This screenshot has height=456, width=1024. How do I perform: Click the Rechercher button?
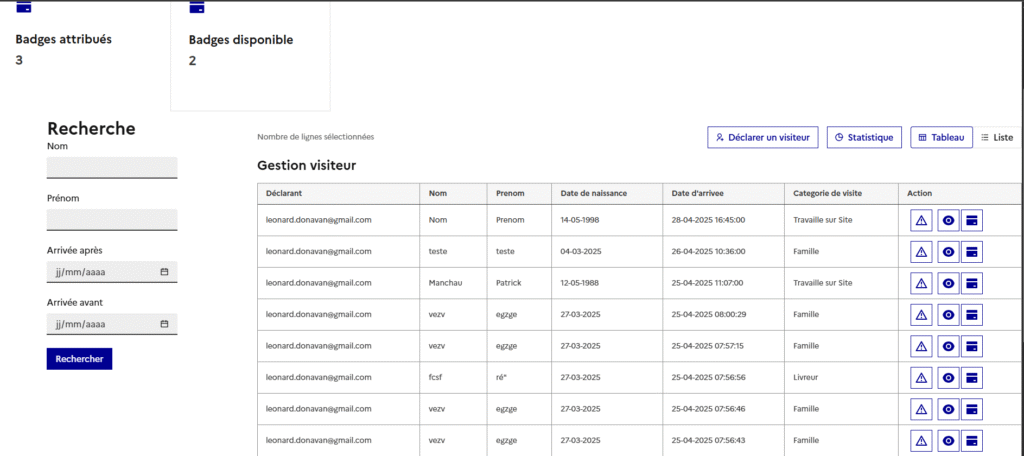point(79,359)
